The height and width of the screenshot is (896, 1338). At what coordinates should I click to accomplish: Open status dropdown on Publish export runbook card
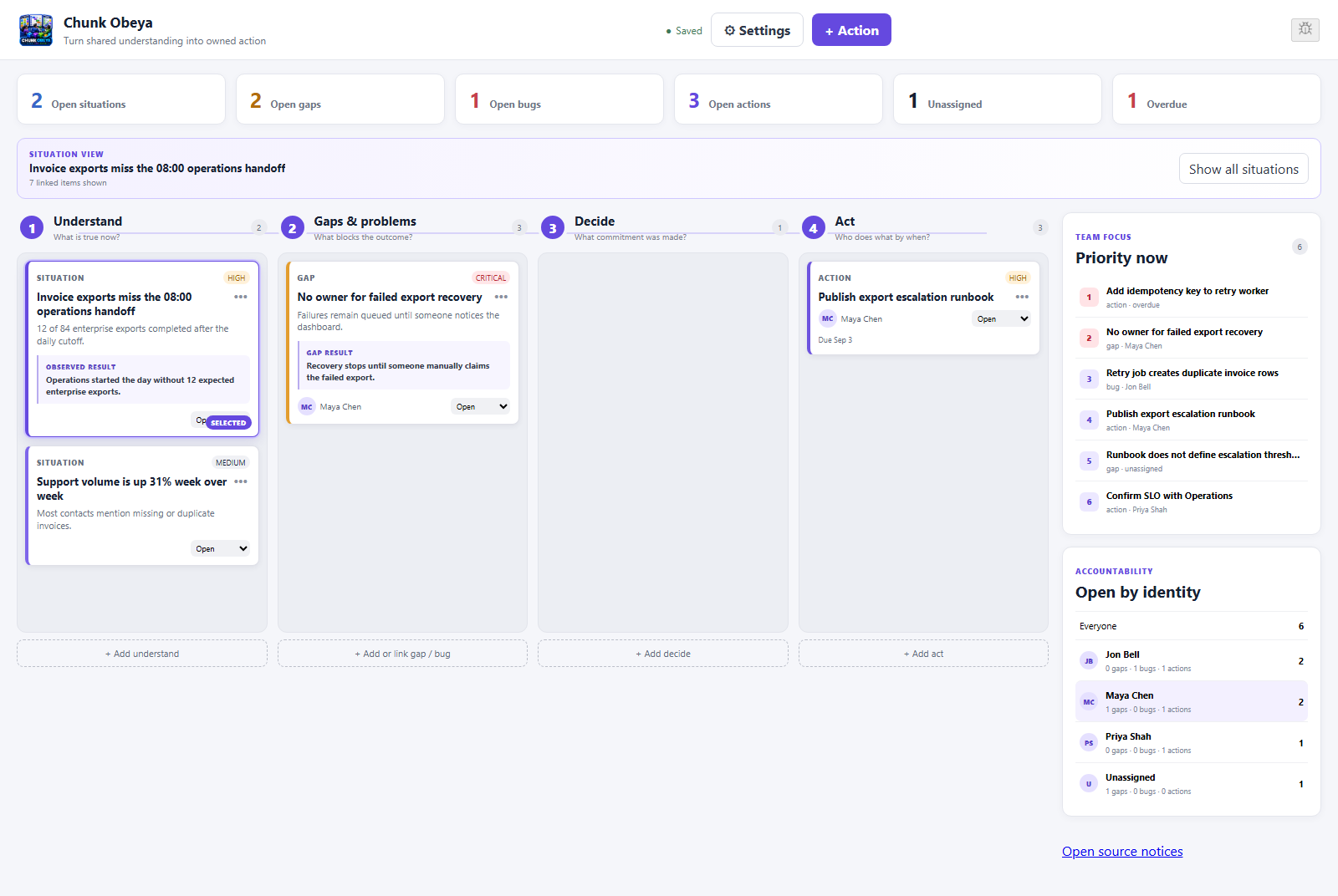click(x=1002, y=318)
